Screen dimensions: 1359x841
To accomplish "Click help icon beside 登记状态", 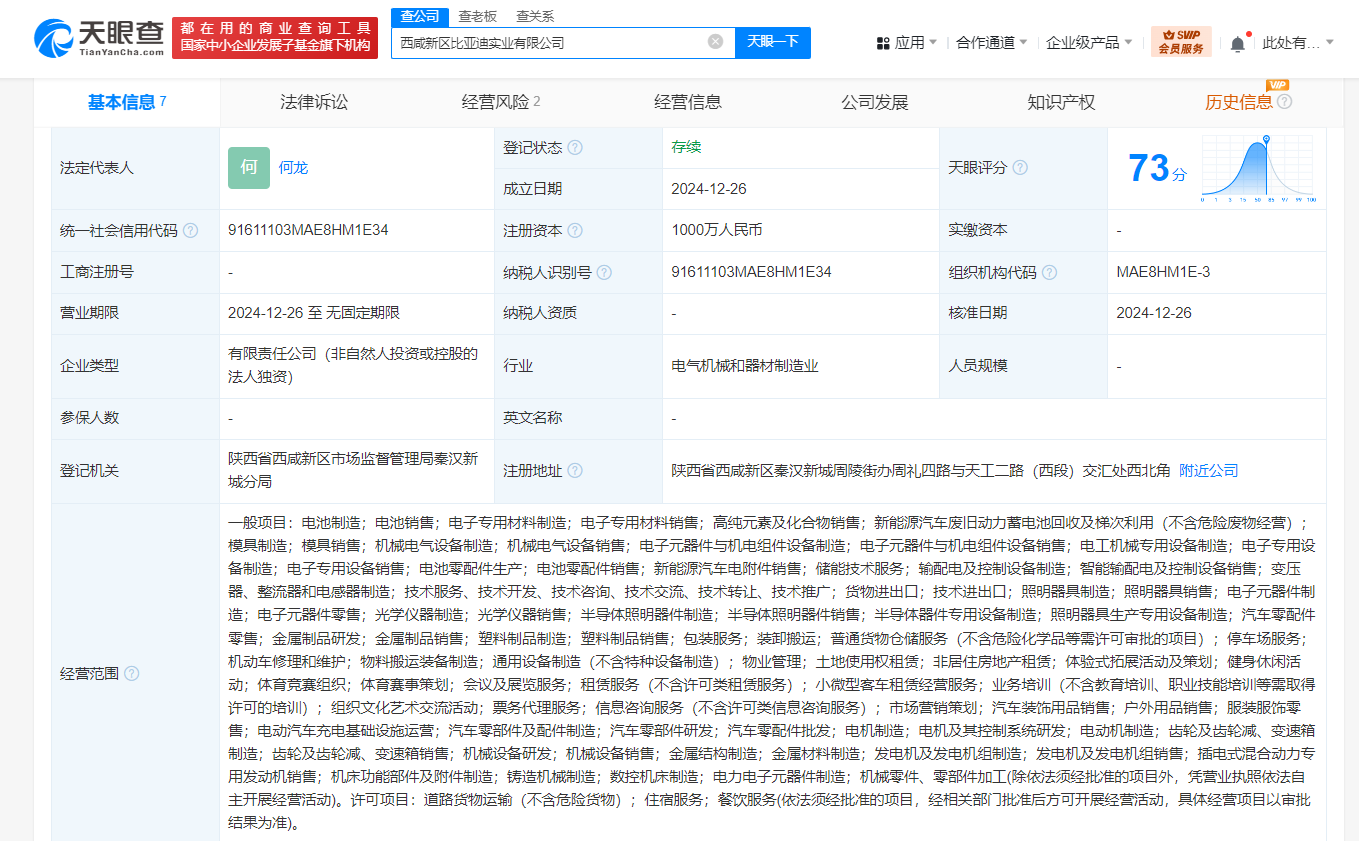I will (575, 148).
